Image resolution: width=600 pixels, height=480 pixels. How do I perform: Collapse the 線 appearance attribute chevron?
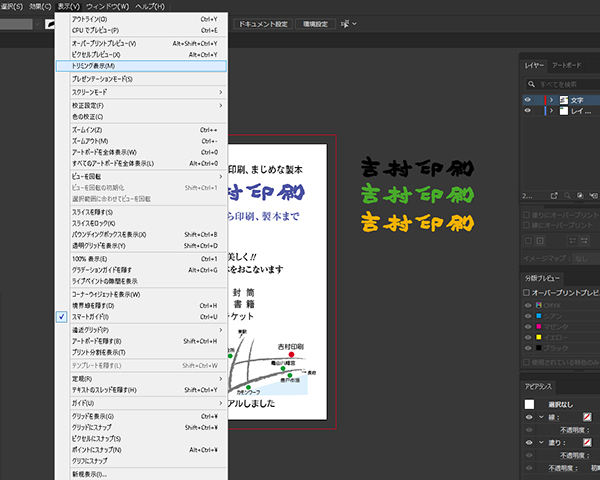(541, 417)
